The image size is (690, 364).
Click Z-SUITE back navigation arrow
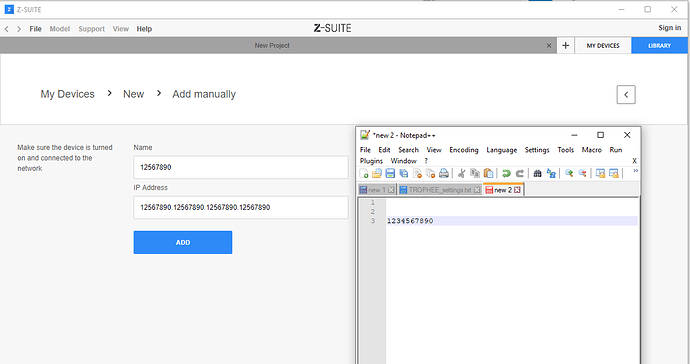tap(7, 29)
